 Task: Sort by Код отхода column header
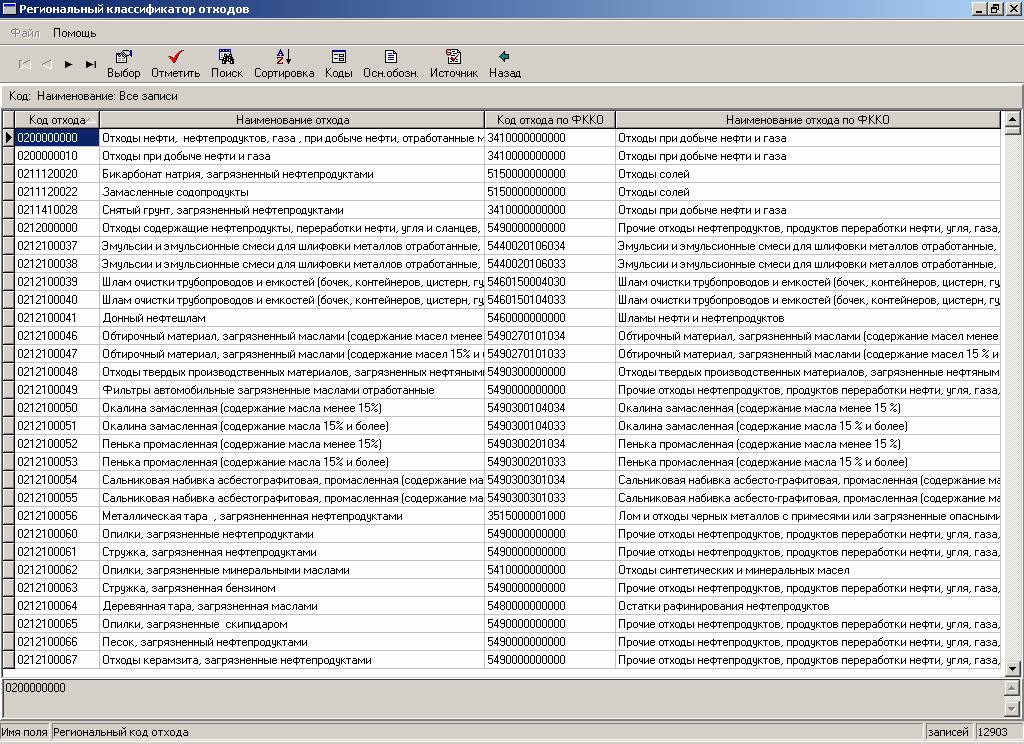57,120
